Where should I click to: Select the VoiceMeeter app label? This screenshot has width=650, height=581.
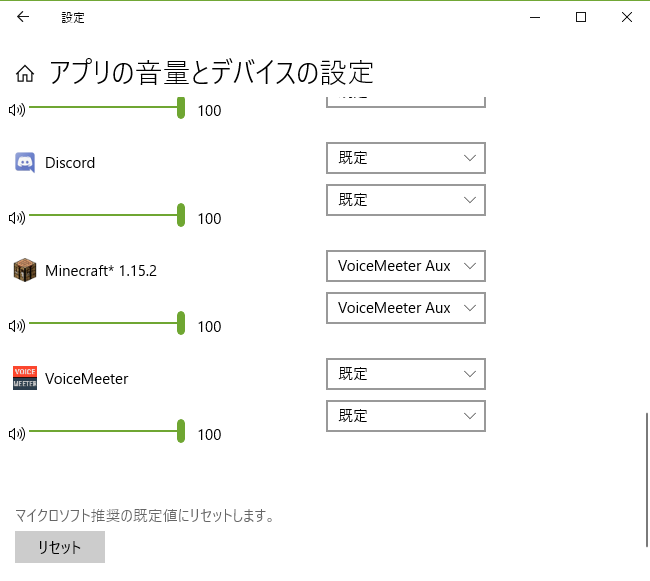point(87,379)
